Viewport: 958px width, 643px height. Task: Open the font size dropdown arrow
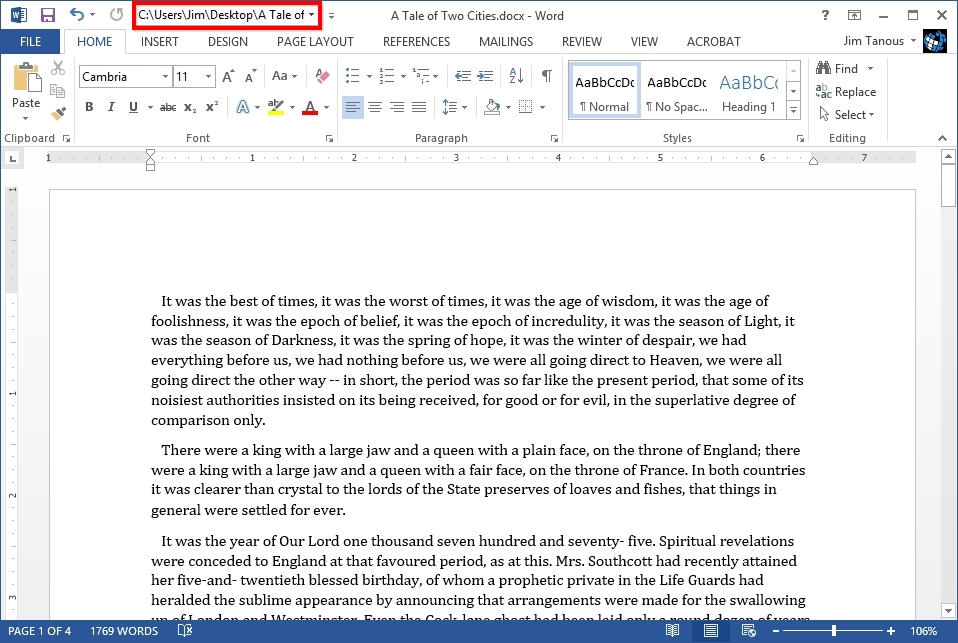click(x=208, y=76)
